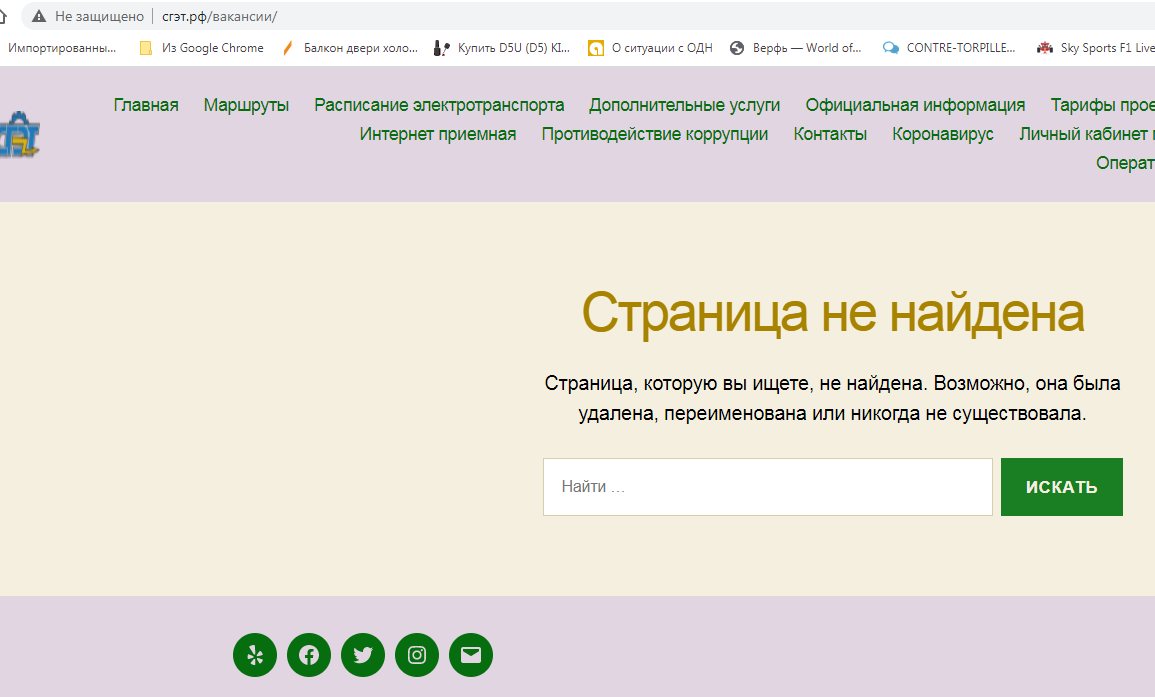Open the 'Купить D5U (D5) KI...' bookmark
The image size is (1155, 697).
[x=502, y=48]
